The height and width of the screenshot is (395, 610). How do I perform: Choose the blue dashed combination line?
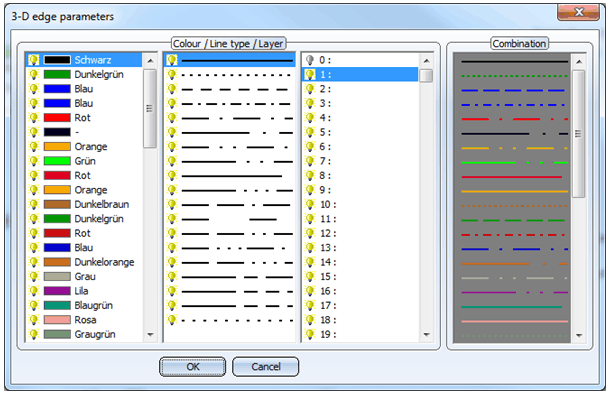pos(513,90)
